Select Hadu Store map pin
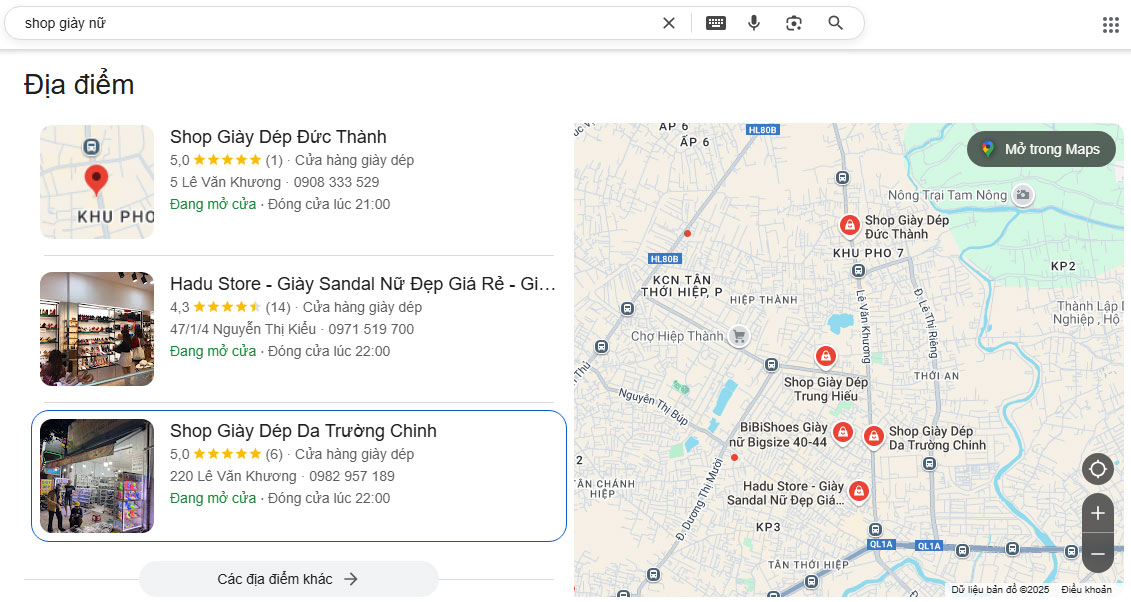This screenshot has height=602, width=1131. (x=858, y=492)
